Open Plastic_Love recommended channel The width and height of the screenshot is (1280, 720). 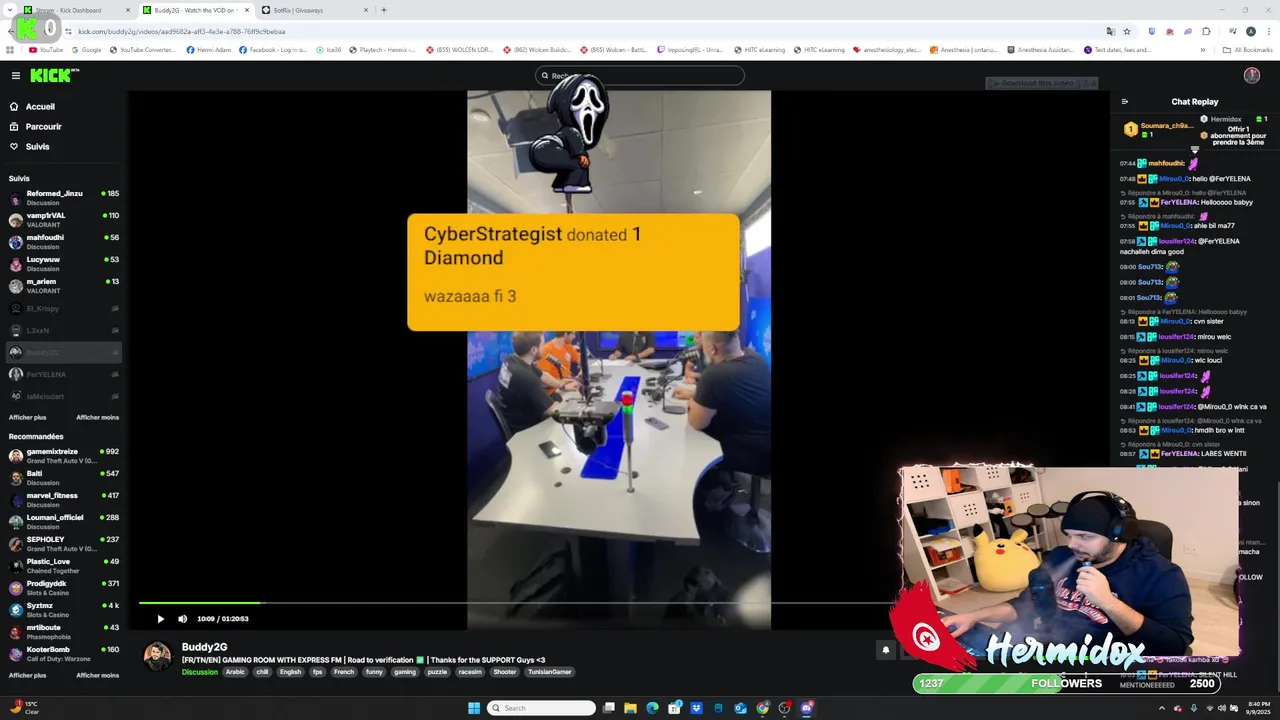pos(64,566)
